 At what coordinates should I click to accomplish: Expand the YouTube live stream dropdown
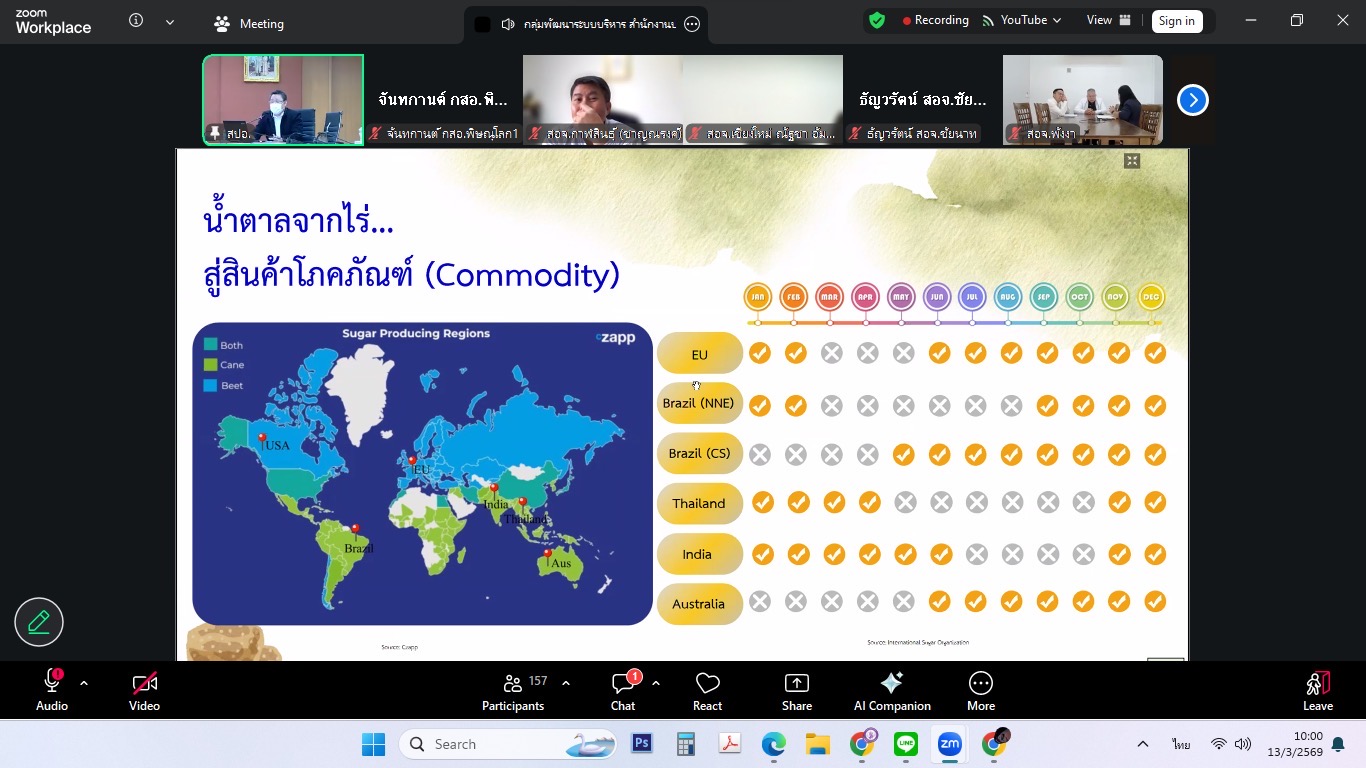pos(1056,21)
